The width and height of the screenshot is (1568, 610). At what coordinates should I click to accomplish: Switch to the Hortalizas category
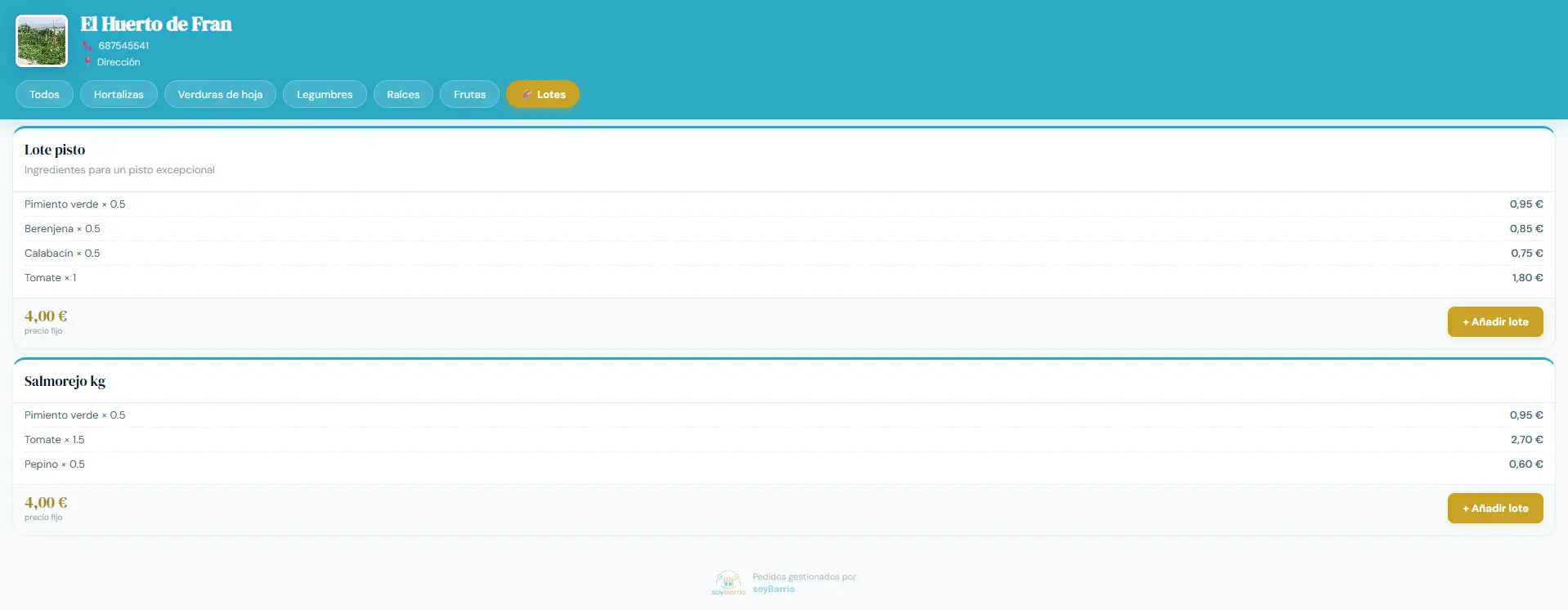click(119, 95)
